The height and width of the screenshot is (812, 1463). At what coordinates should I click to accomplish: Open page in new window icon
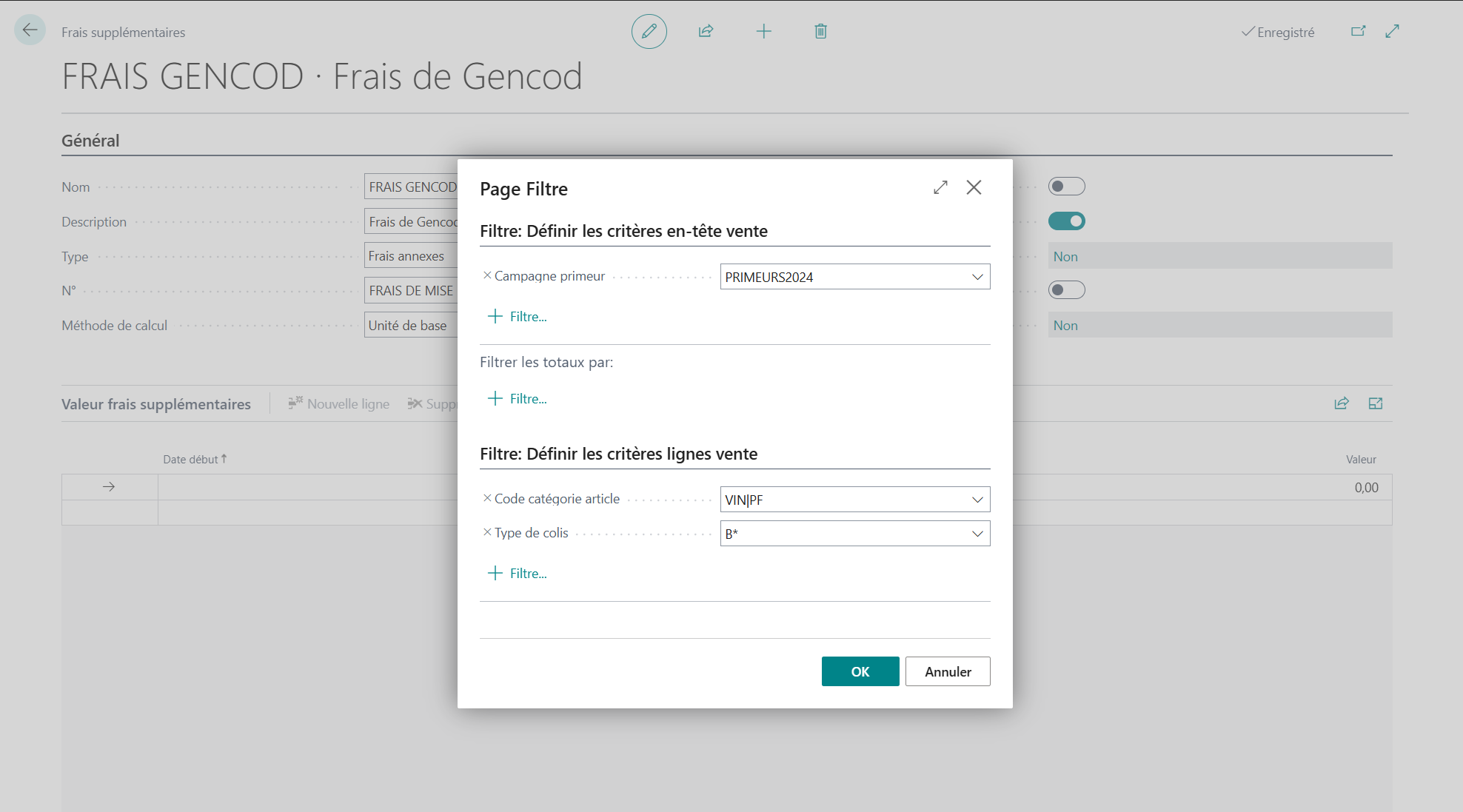(1359, 31)
